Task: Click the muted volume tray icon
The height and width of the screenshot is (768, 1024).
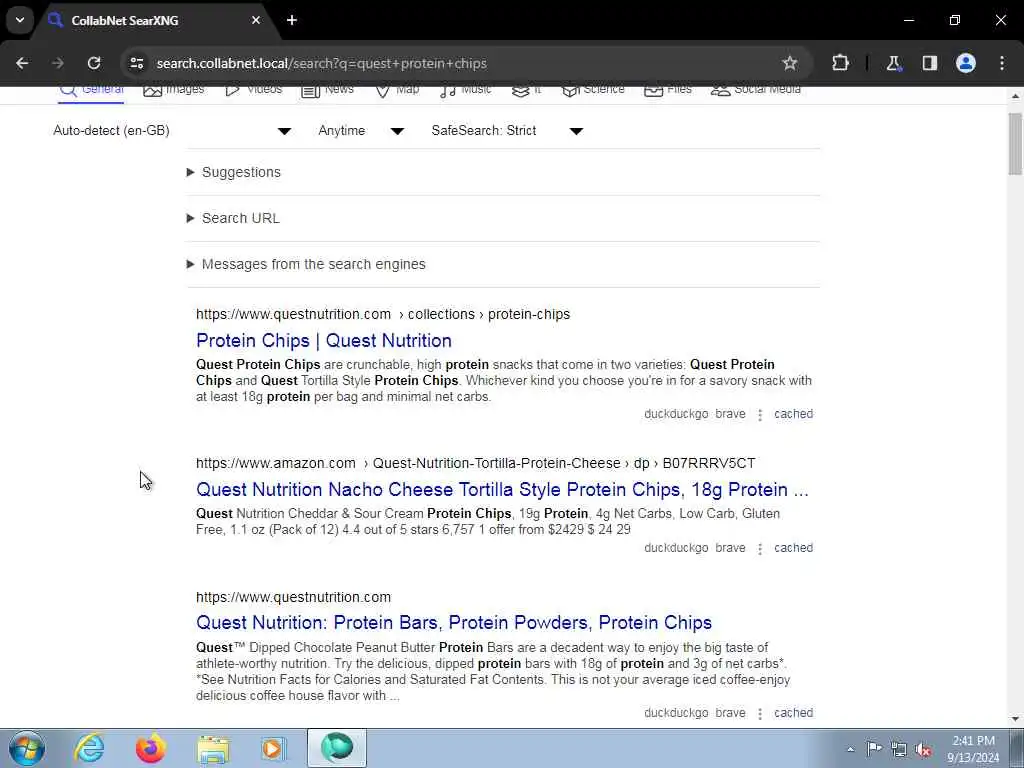Action: point(923,749)
